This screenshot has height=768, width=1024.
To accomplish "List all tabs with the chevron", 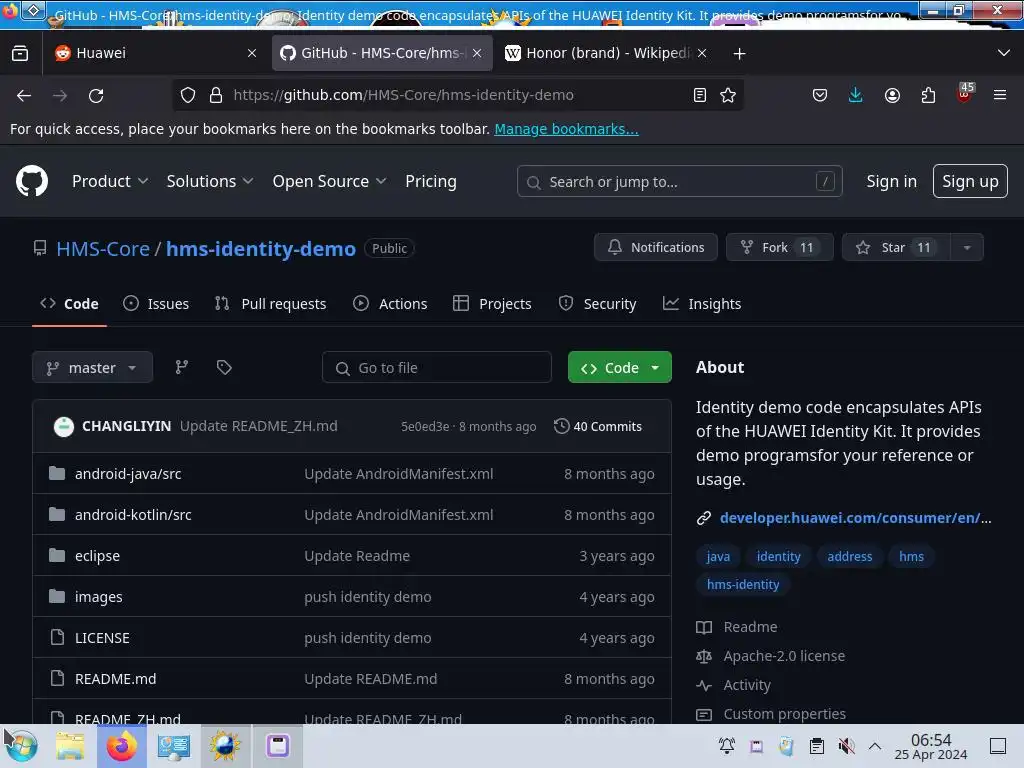I will 1004,53.
